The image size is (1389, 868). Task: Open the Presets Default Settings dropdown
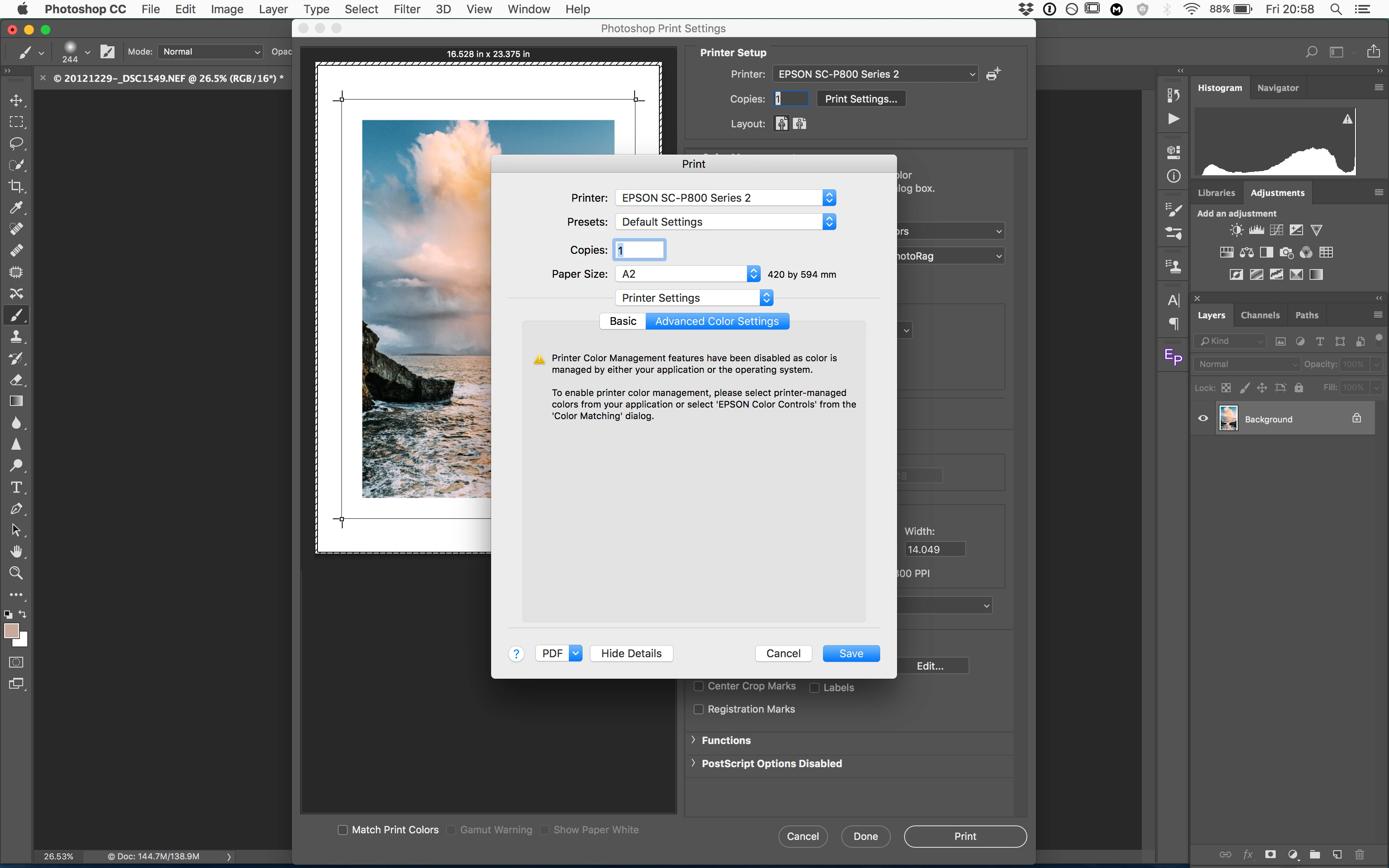coord(725,222)
